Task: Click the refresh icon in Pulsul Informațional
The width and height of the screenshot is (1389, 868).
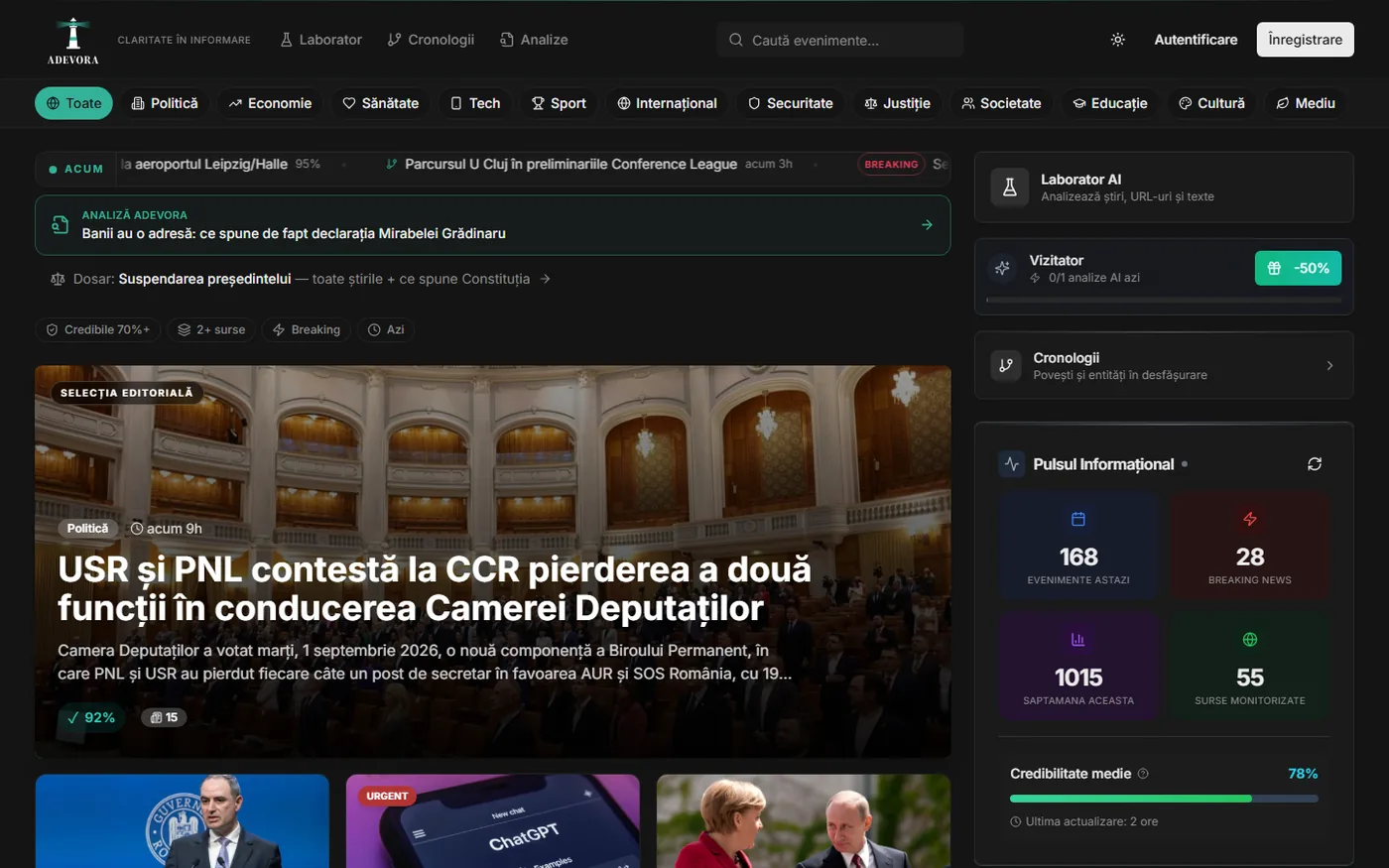Action: tap(1315, 464)
